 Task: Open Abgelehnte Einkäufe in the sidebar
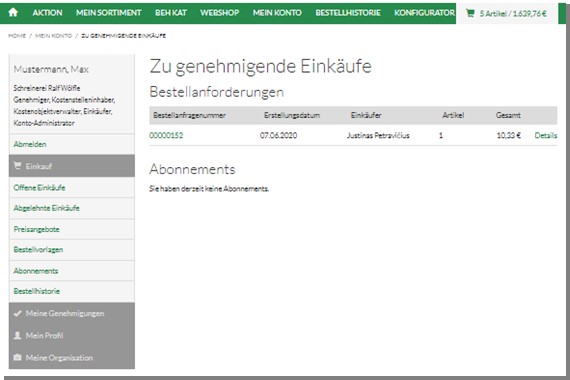pyautogui.click(x=47, y=208)
